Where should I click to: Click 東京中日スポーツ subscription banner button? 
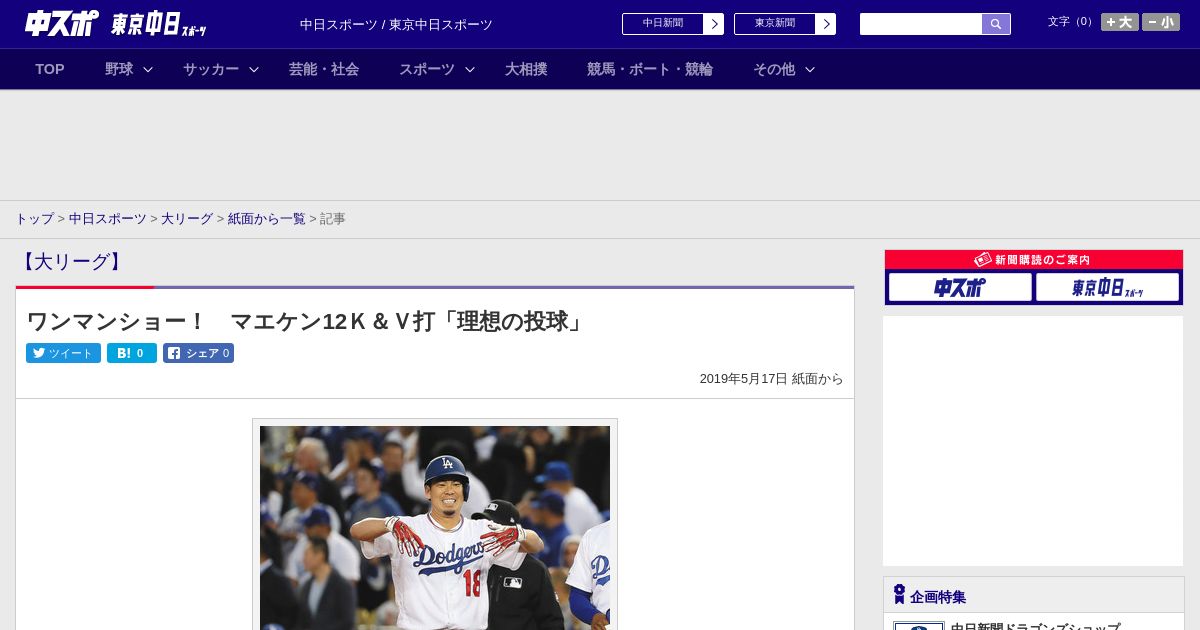click(1107, 287)
